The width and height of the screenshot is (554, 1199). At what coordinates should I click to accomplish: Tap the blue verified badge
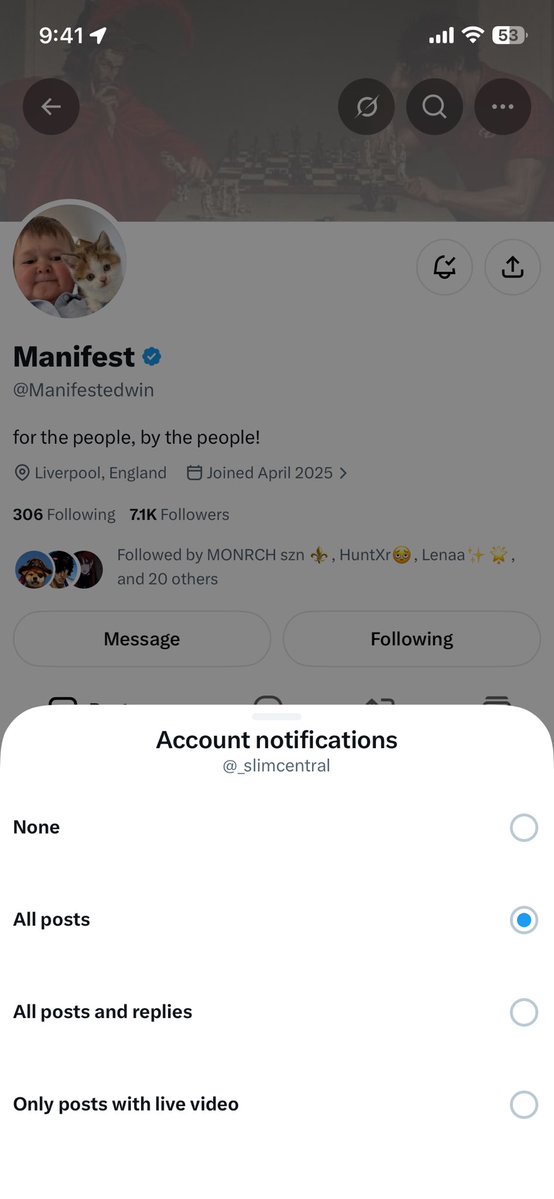point(152,356)
